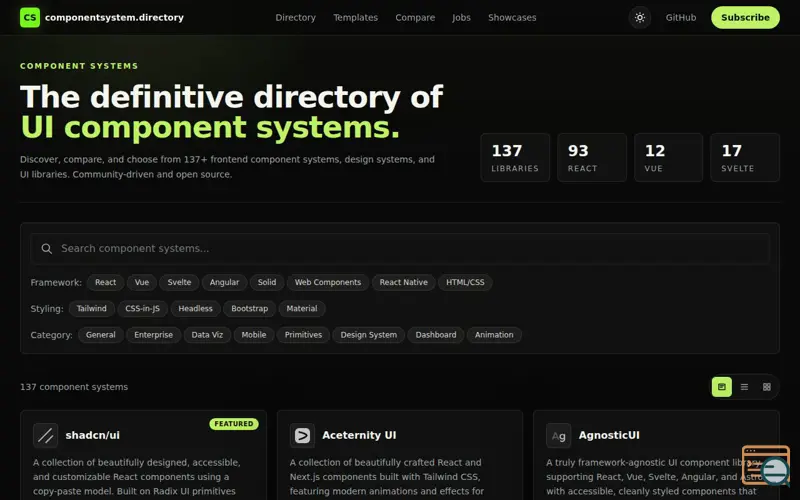Click the shadcn/ui logo icon

pos(45,435)
